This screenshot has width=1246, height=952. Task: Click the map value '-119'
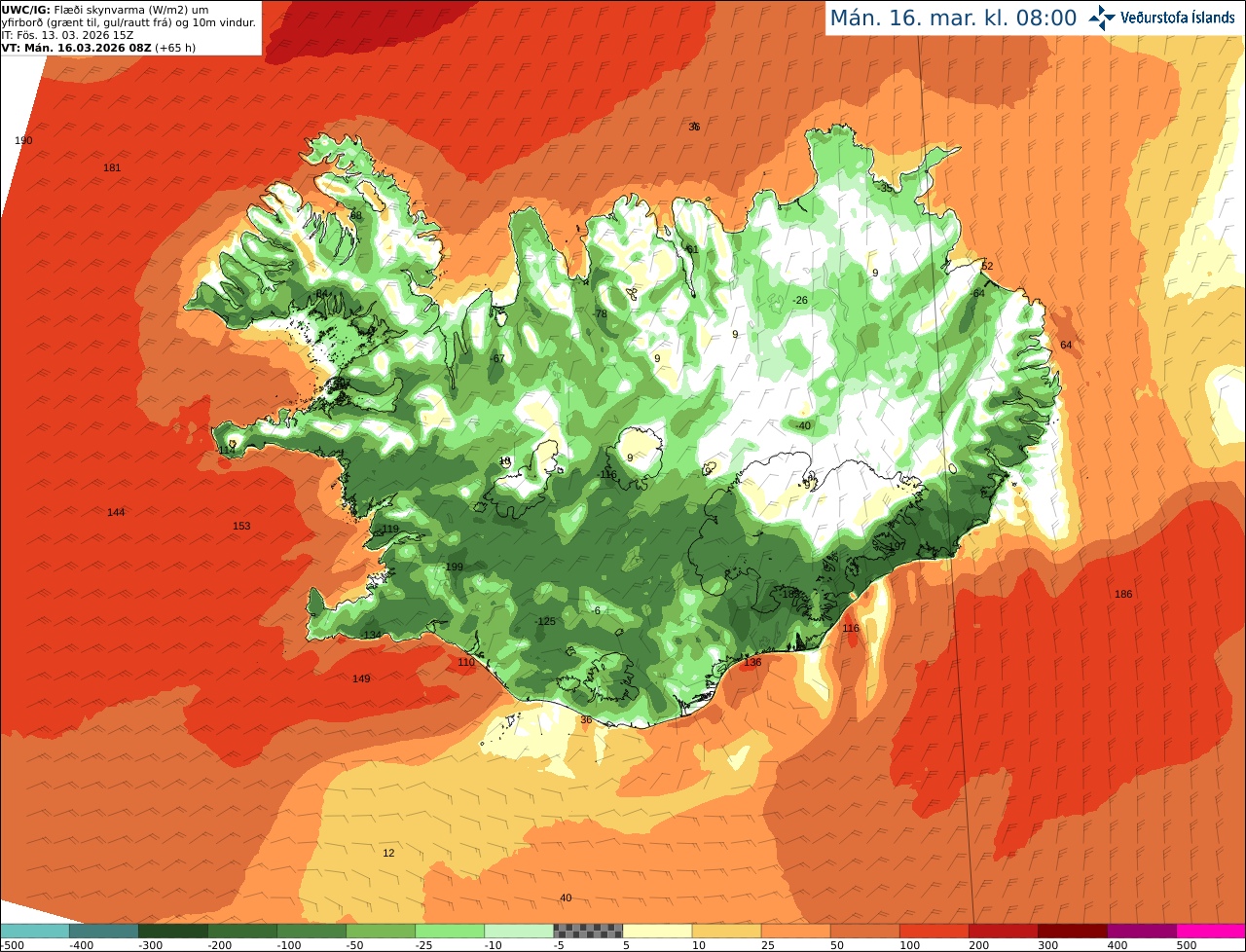pos(389,530)
